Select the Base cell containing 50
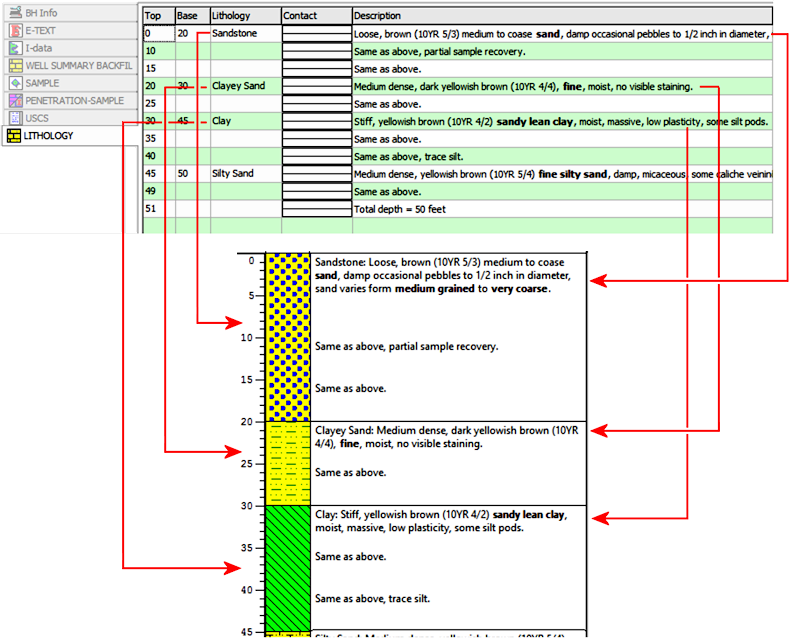This screenshot has height=643, width=800. point(191,173)
